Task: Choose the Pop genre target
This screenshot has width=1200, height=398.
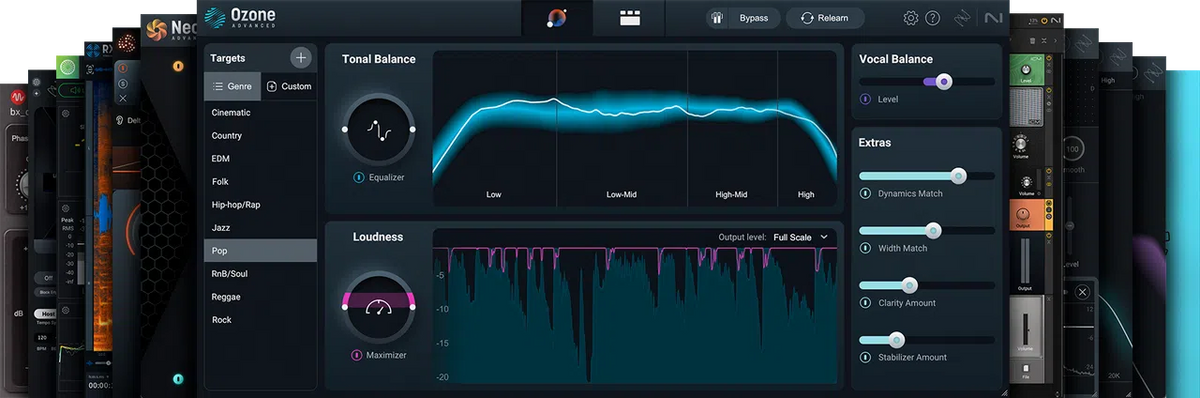Action: coord(260,250)
